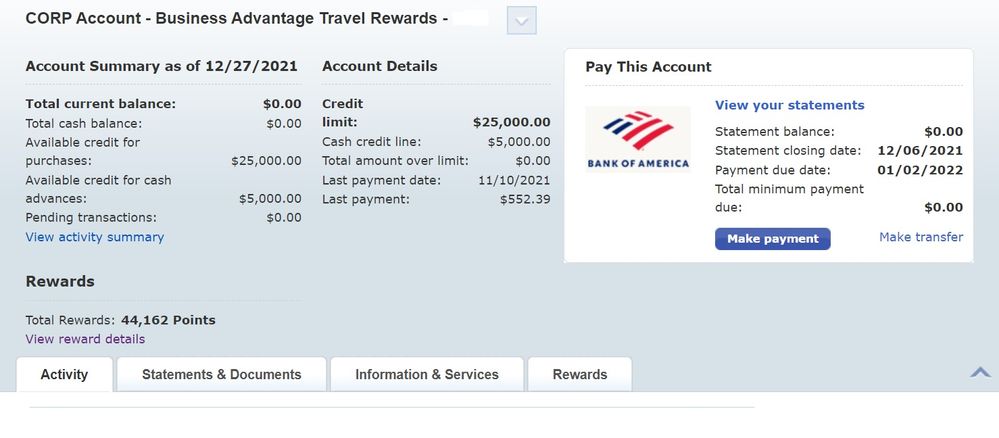Click the CORP Account title heading
Screen dimensions: 999x438
(235, 19)
